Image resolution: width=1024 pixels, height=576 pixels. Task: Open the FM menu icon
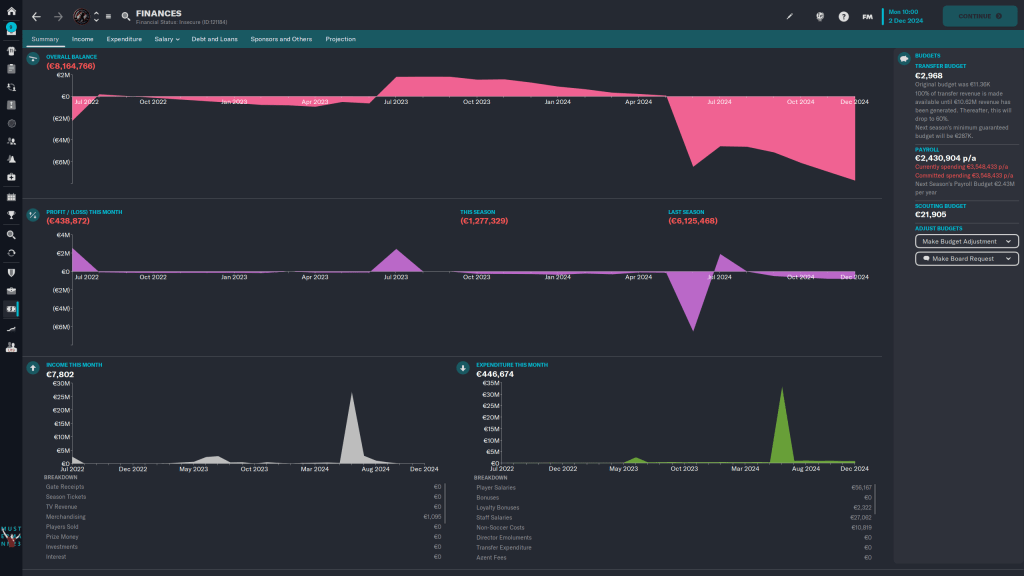point(867,16)
